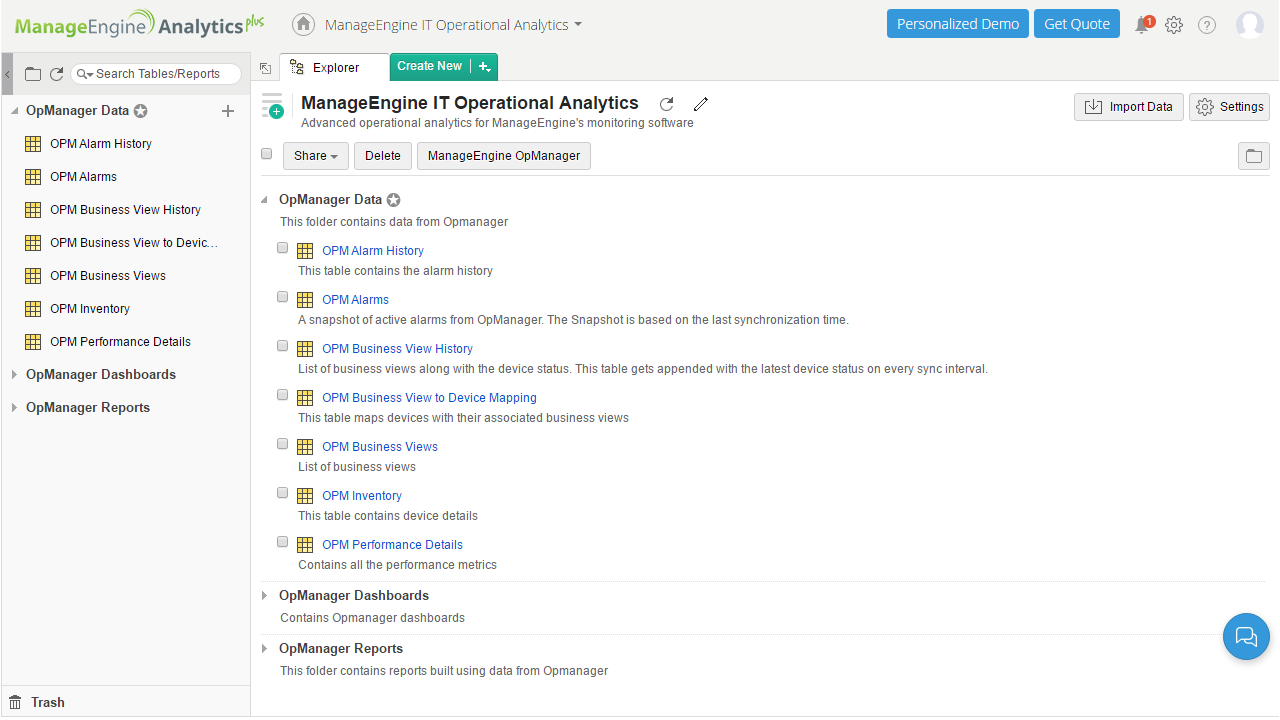Viewport: 1280px width, 720px height.
Task: Open the Share dropdown
Action: click(316, 156)
